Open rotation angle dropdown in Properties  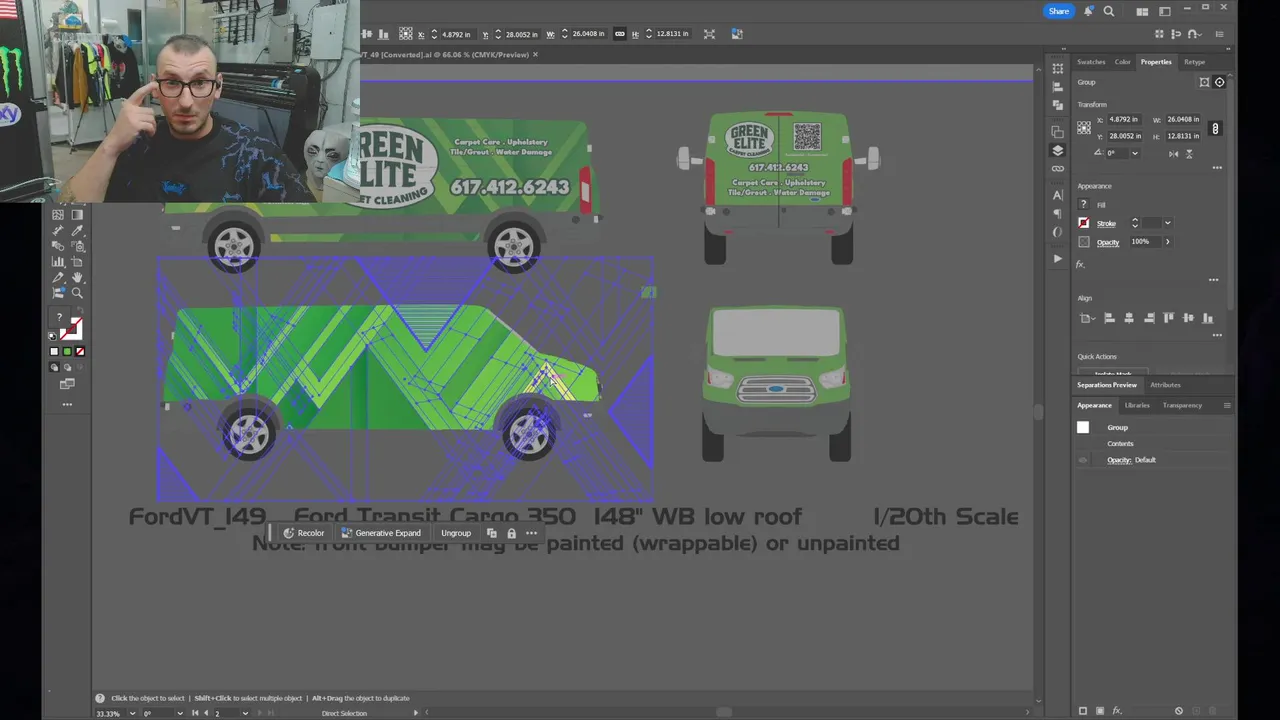pos(1135,153)
